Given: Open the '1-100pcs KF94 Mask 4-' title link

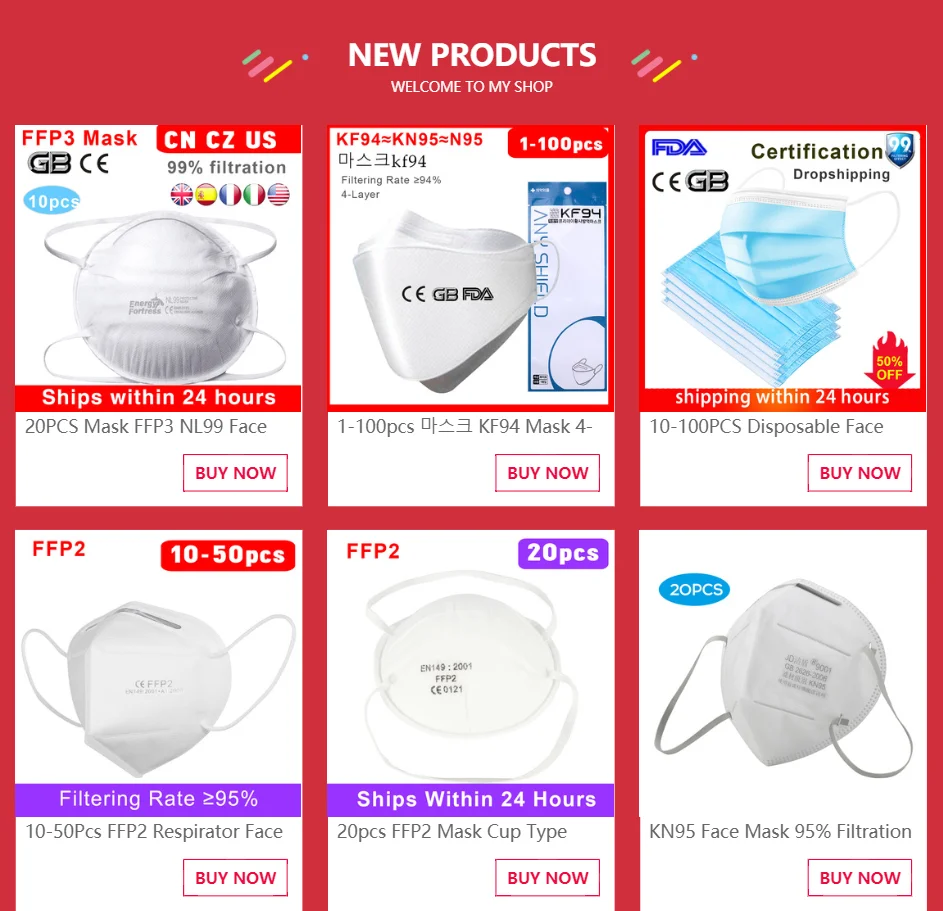Looking at the screenshot, I should (465, 426).
